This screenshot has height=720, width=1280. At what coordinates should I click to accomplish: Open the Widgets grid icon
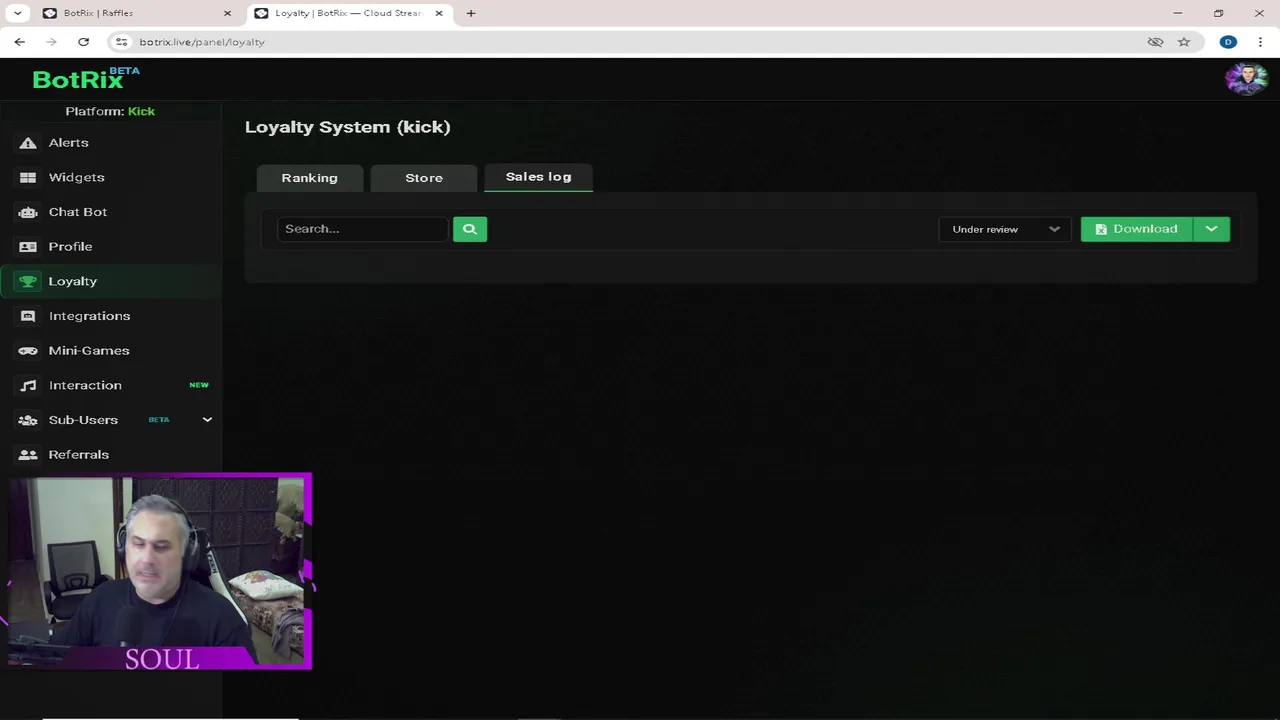click(28, 177)
